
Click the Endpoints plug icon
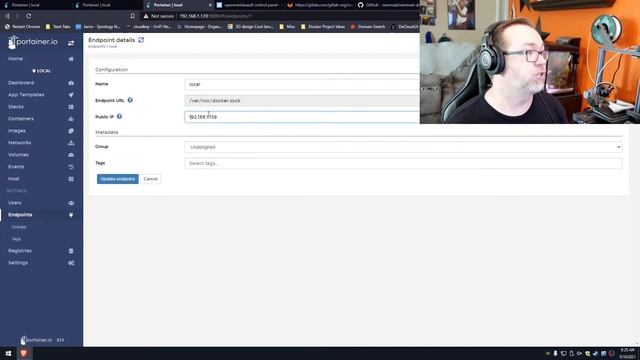pos(71,215)
